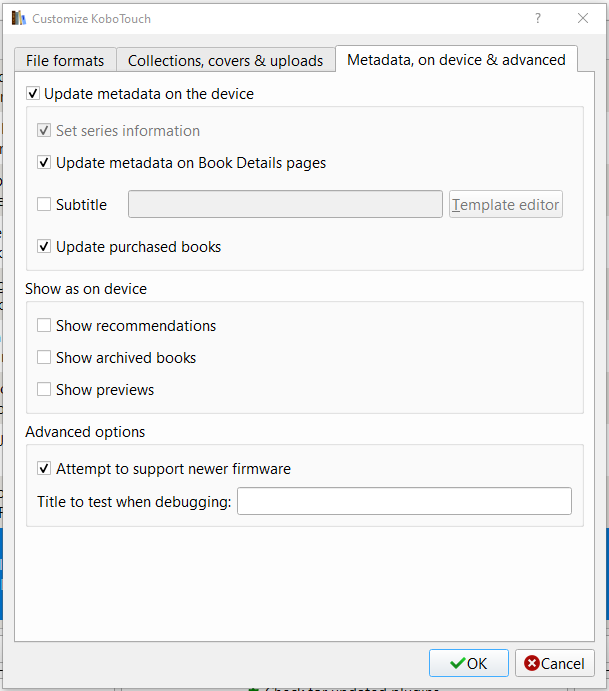
Task: Disable Attempt to support newer firmware
Action: coord(44,469)
